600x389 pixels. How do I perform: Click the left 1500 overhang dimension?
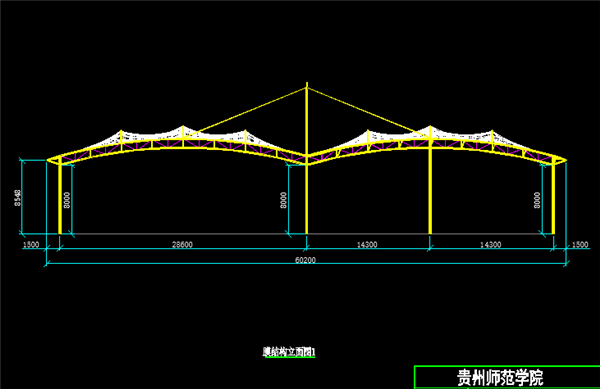[x=31, y=245]
